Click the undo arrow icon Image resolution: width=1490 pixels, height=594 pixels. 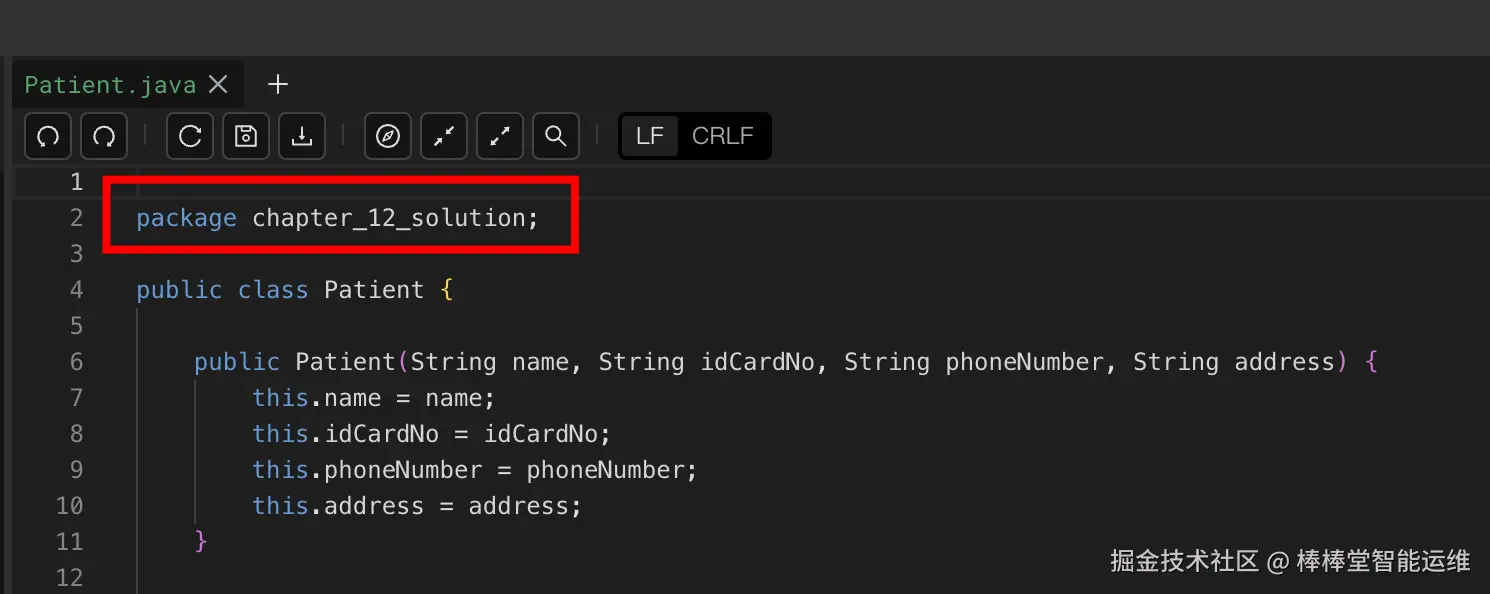point(47,136)
